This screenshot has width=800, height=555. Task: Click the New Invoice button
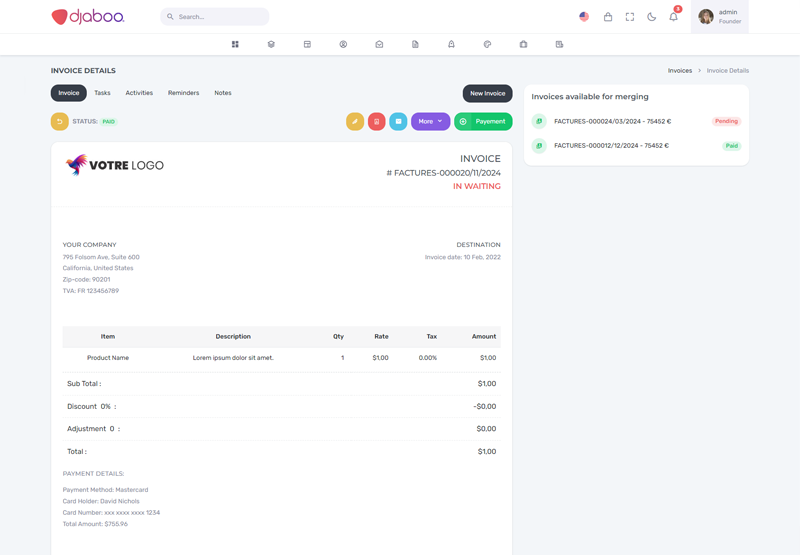[x=487, y=93]
